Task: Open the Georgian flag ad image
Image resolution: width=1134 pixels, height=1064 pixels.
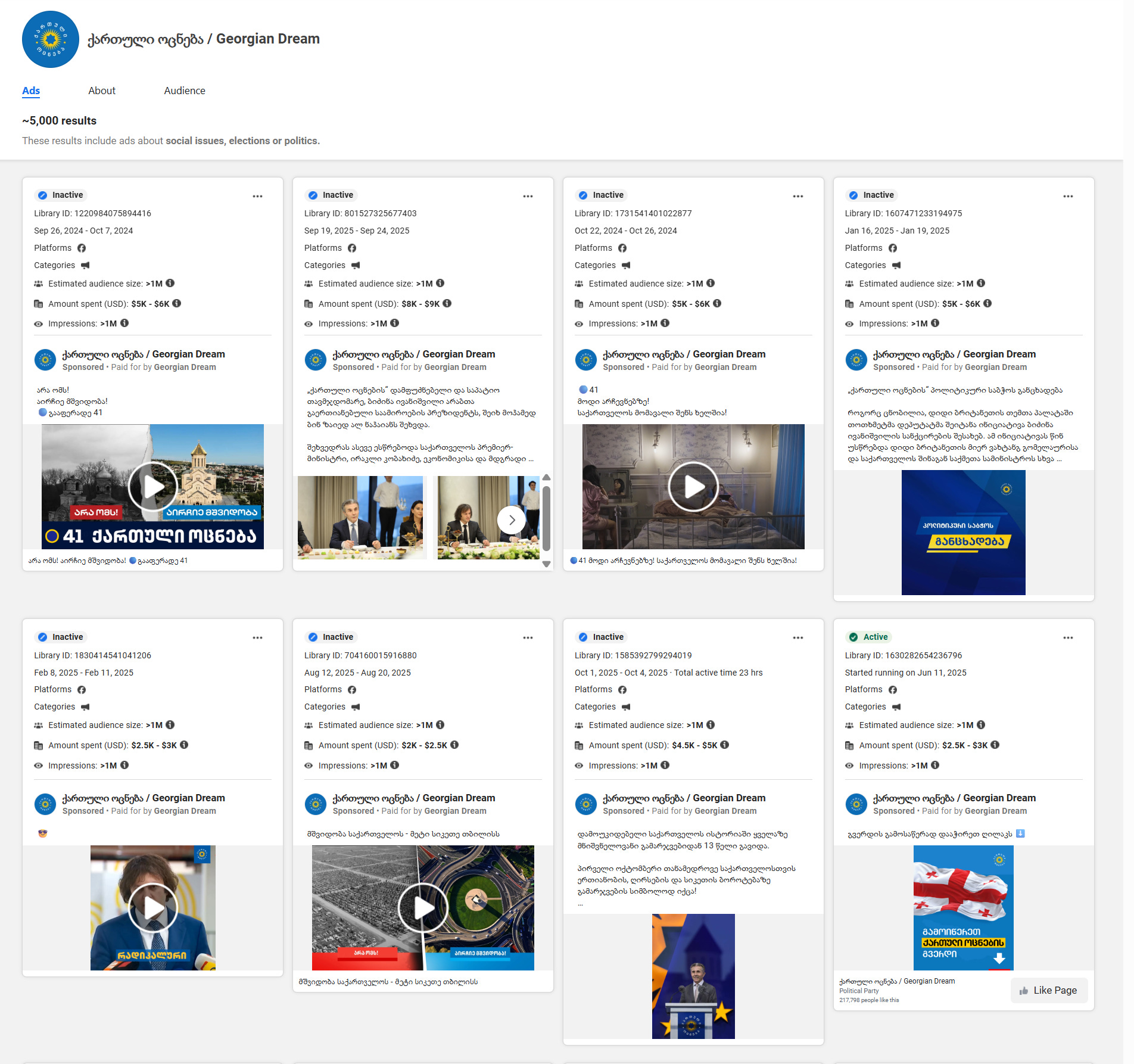Action: [x=963, y=907]
